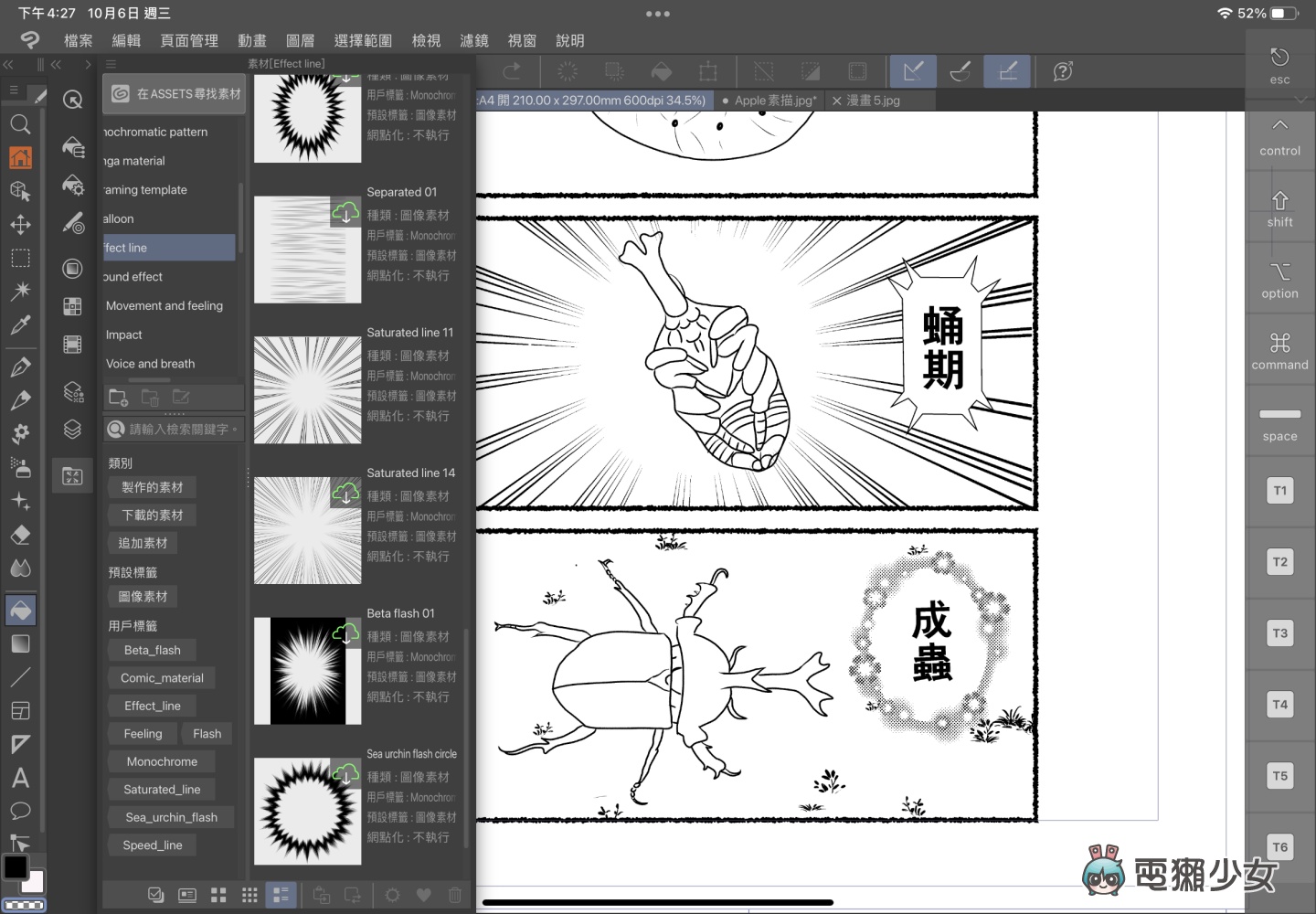Toggle the Sea_urchin_flash tag filter
Viewport: 1316px width, 914px height.
(171, 817)
